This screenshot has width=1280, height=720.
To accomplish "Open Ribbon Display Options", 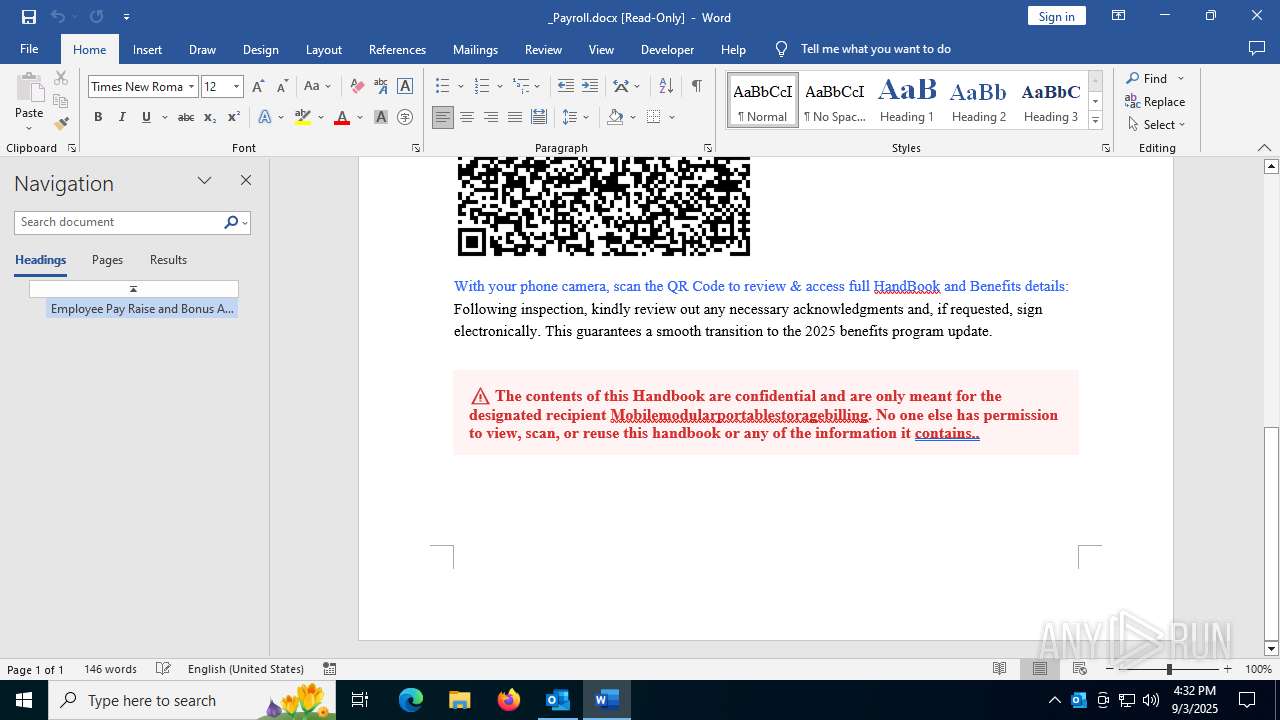I will tap(1118, 16).
